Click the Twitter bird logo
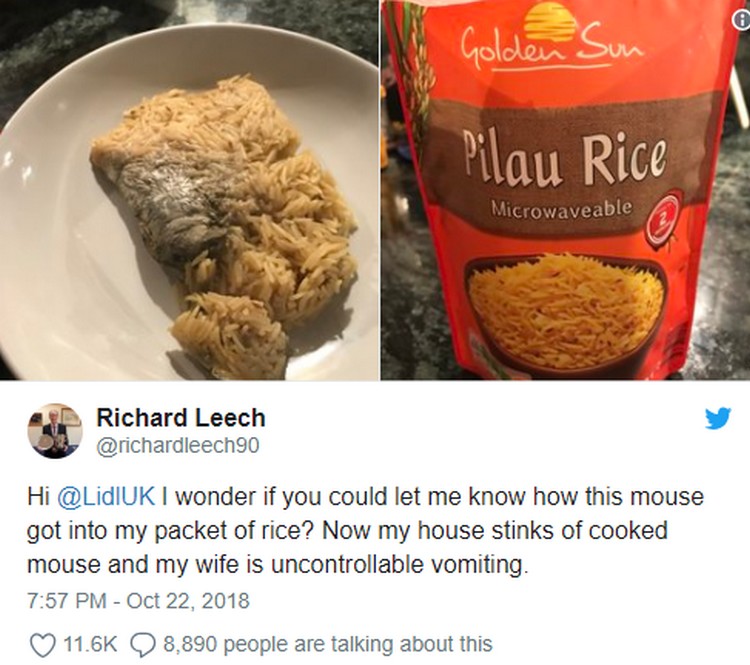The image size is (750, 665). point(717,419)
